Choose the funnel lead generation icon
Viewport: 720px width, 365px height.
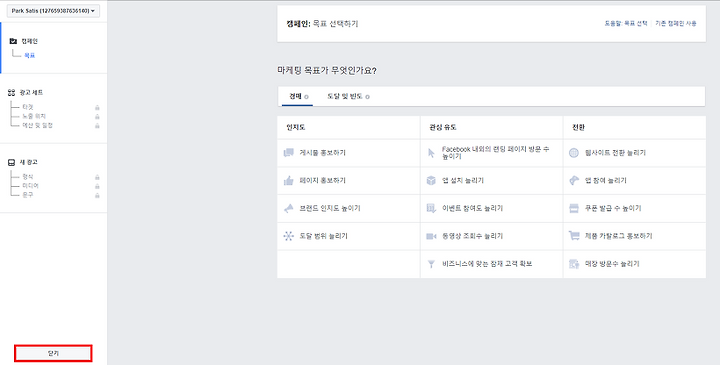431,264
